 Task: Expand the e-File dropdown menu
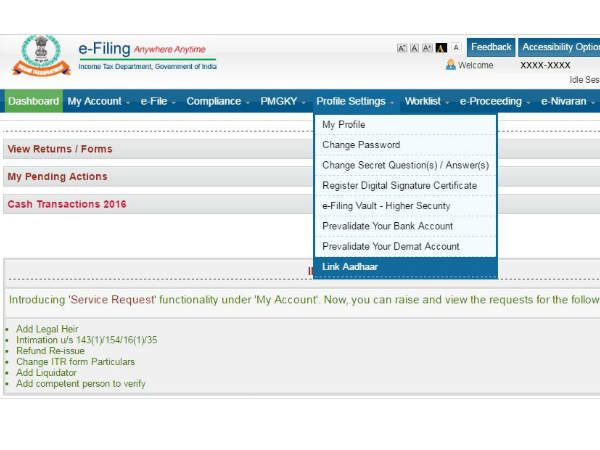(158, 101)
